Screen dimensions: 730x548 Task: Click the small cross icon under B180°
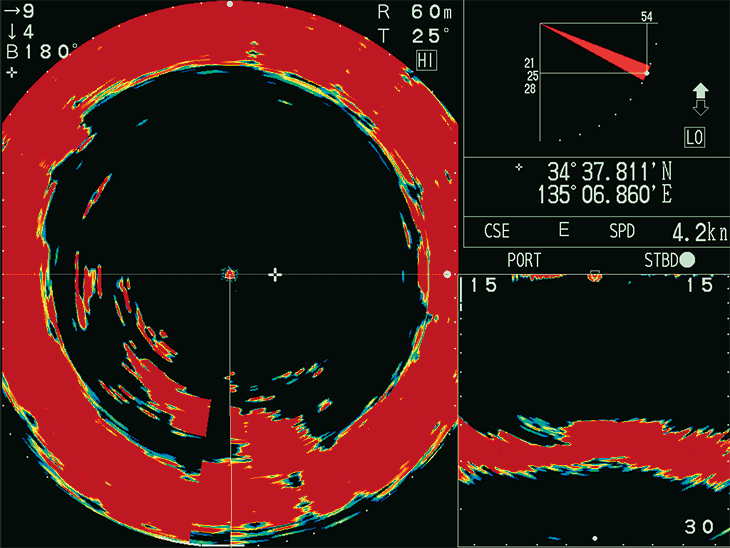(12, 73)
